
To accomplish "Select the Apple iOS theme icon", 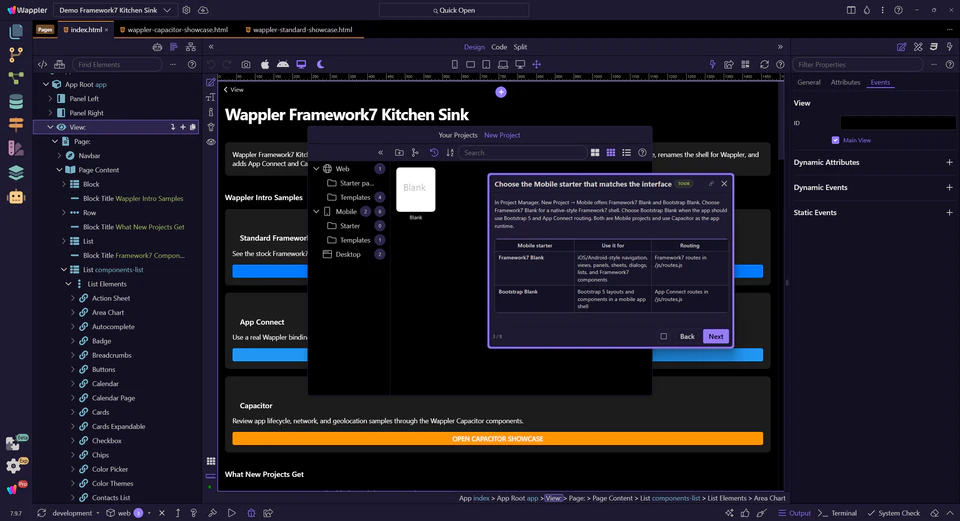I will tap(264, 64).
